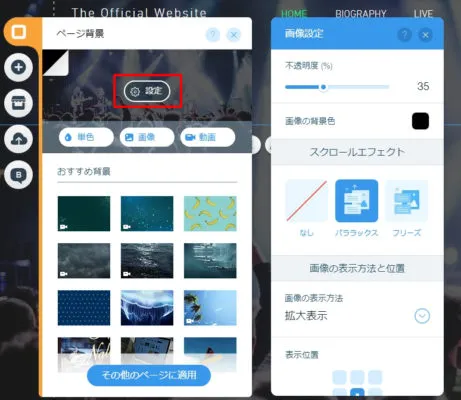Viewport: 461px width, 400px height.
Task: Click the black-white corner preview thumbnail
Action: [x=56, y=63]
